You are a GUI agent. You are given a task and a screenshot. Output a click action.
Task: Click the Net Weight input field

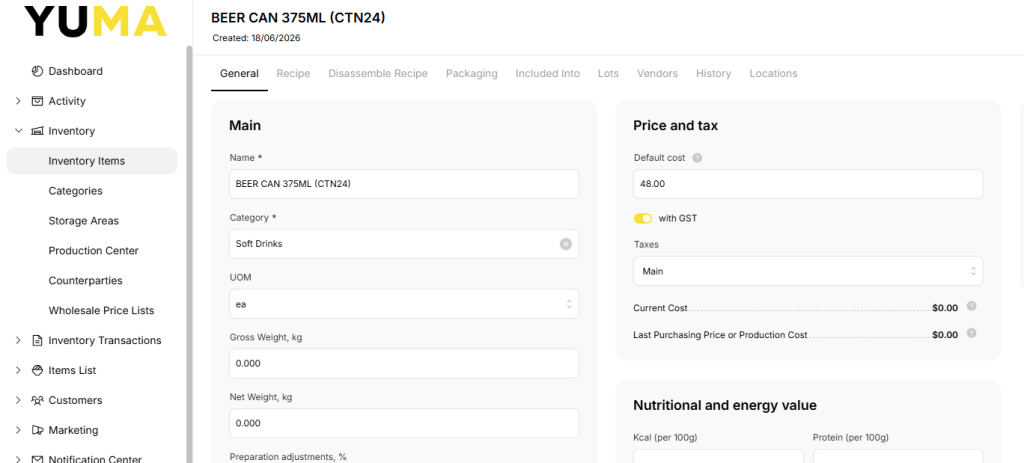[x=404, y=423]
